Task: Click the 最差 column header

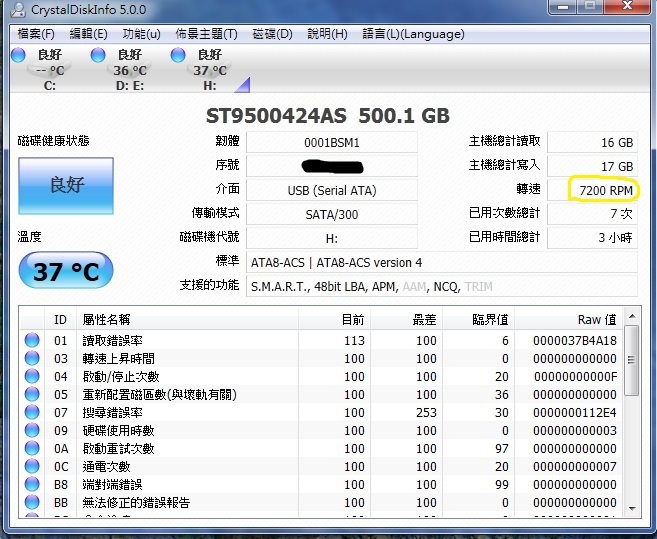Action: point(406,320)
